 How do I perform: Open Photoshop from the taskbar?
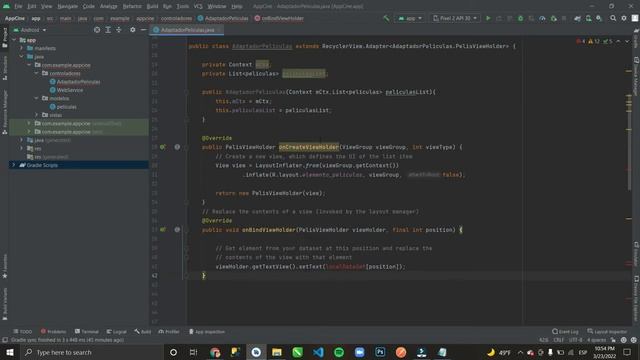[380, 352]
